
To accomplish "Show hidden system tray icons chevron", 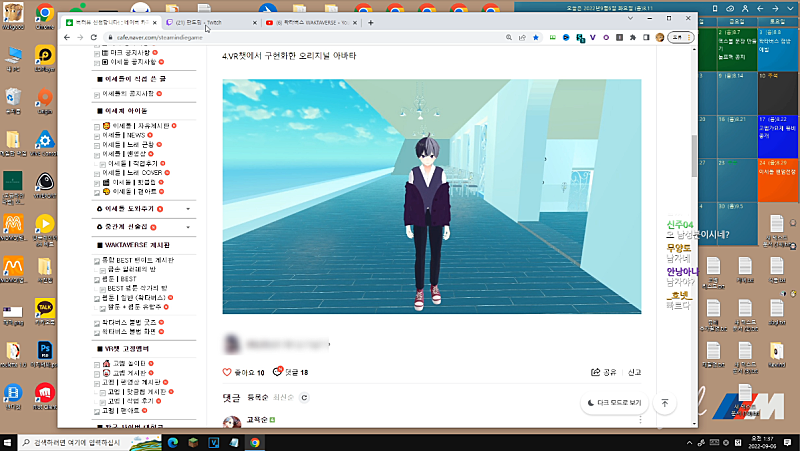I will 689,442.
